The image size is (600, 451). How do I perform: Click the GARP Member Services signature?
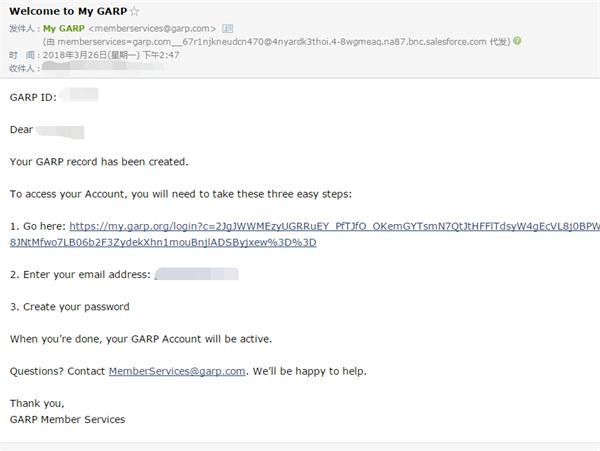[x=68, y=419]
